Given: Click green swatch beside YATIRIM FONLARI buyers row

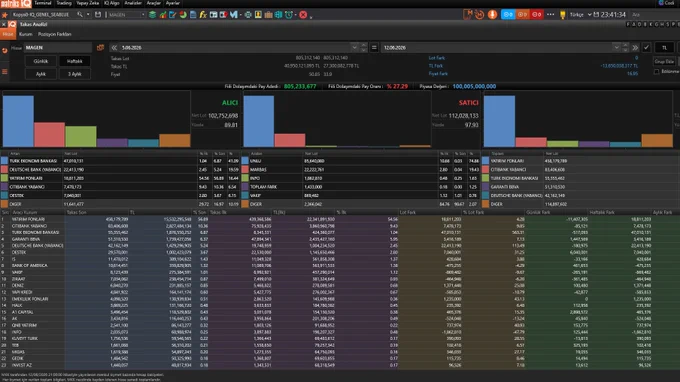Looking at the screenshot, I should (x=4, y=178).
